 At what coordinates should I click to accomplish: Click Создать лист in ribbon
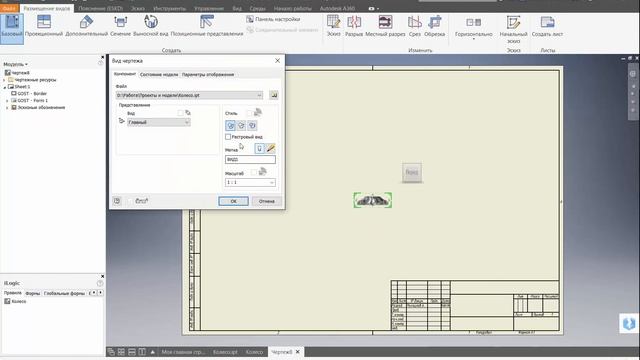tap(547, 26)
